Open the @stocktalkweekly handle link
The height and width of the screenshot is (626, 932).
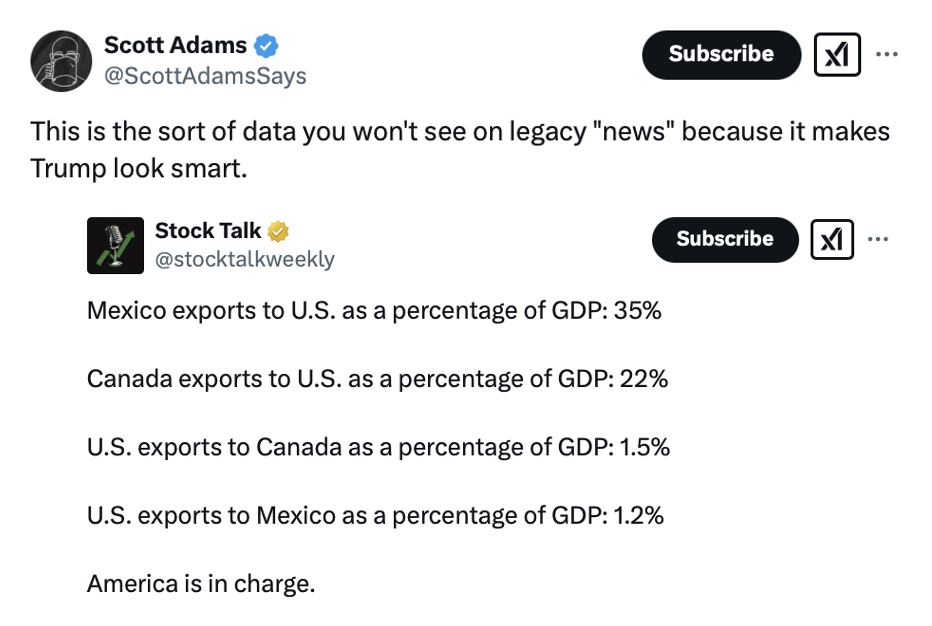coord(244,260)
